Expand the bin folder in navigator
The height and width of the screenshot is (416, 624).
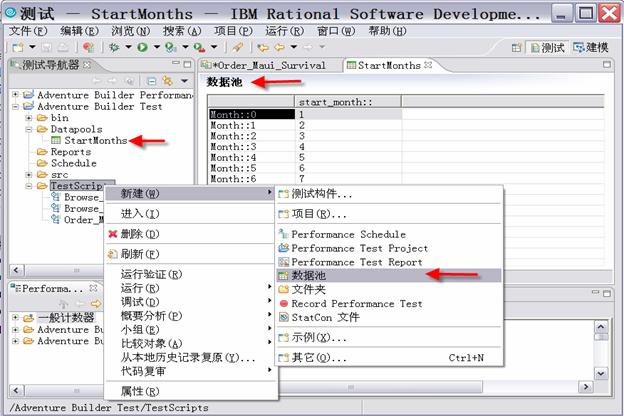[29, 118]
